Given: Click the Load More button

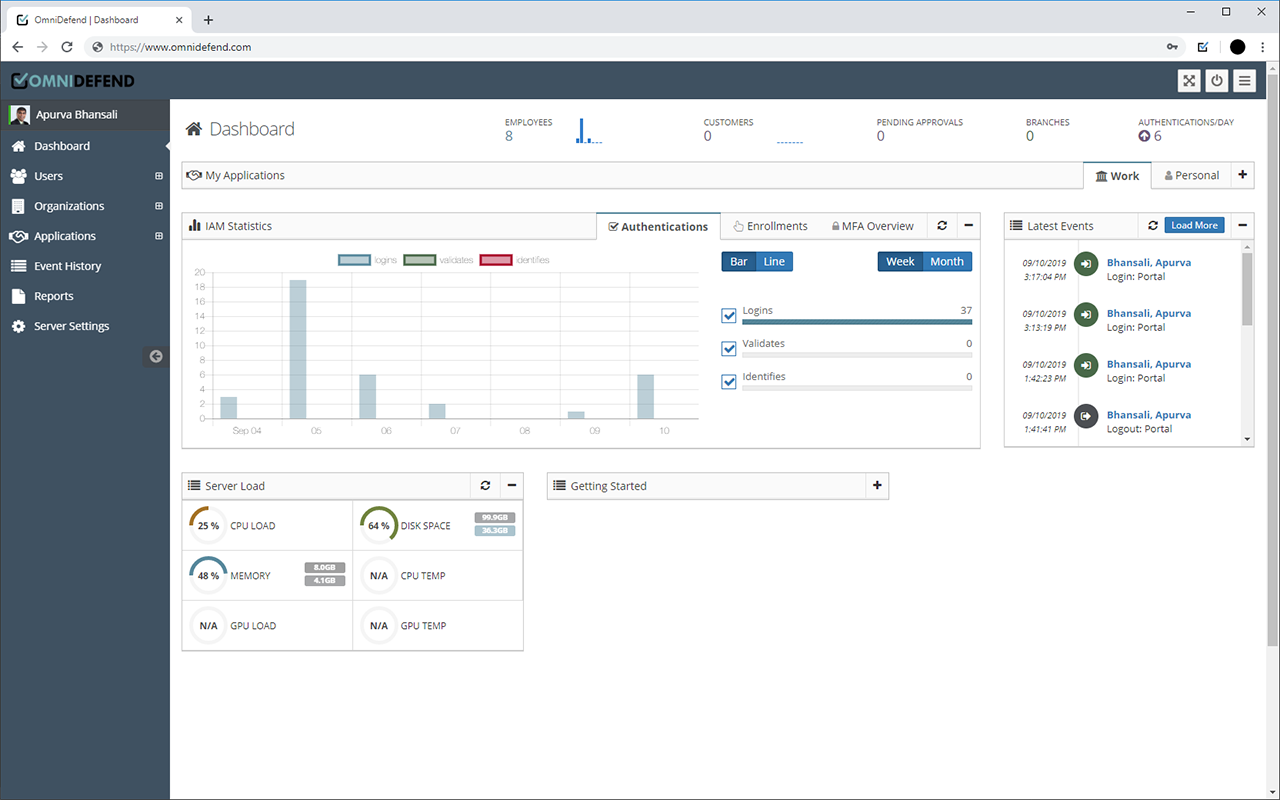Looking at the screenshot, I should pyautogui.click(x=1194, y=226).
